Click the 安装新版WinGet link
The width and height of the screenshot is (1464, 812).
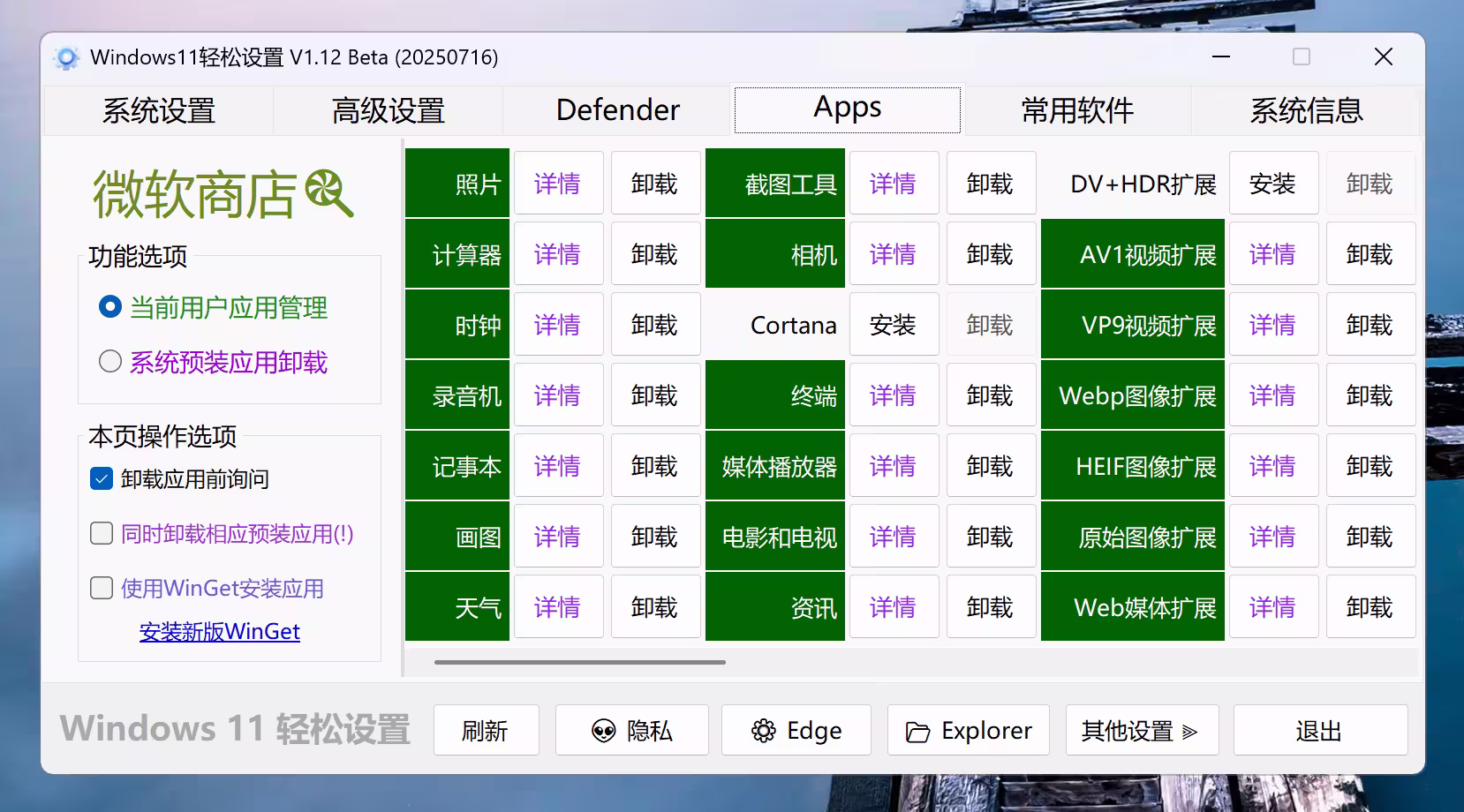[219, 632]
